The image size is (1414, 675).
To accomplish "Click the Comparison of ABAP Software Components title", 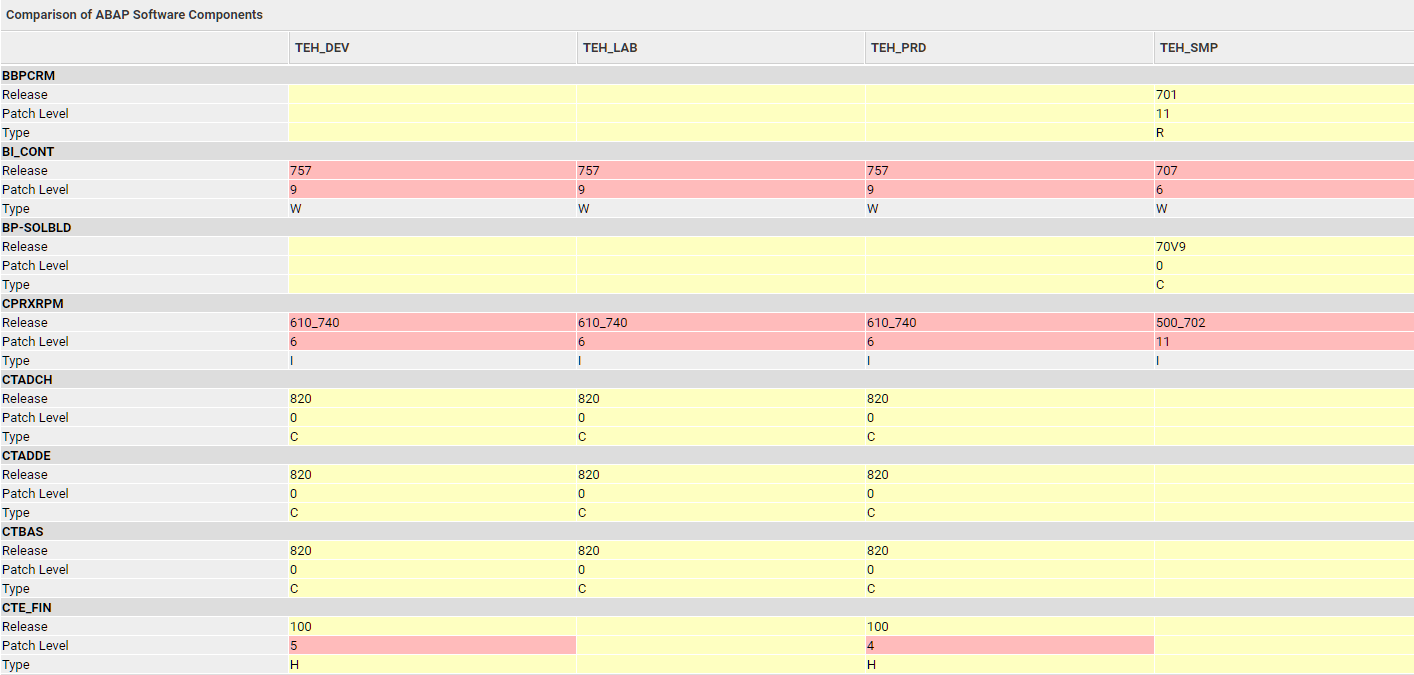I will click(135, 15).
